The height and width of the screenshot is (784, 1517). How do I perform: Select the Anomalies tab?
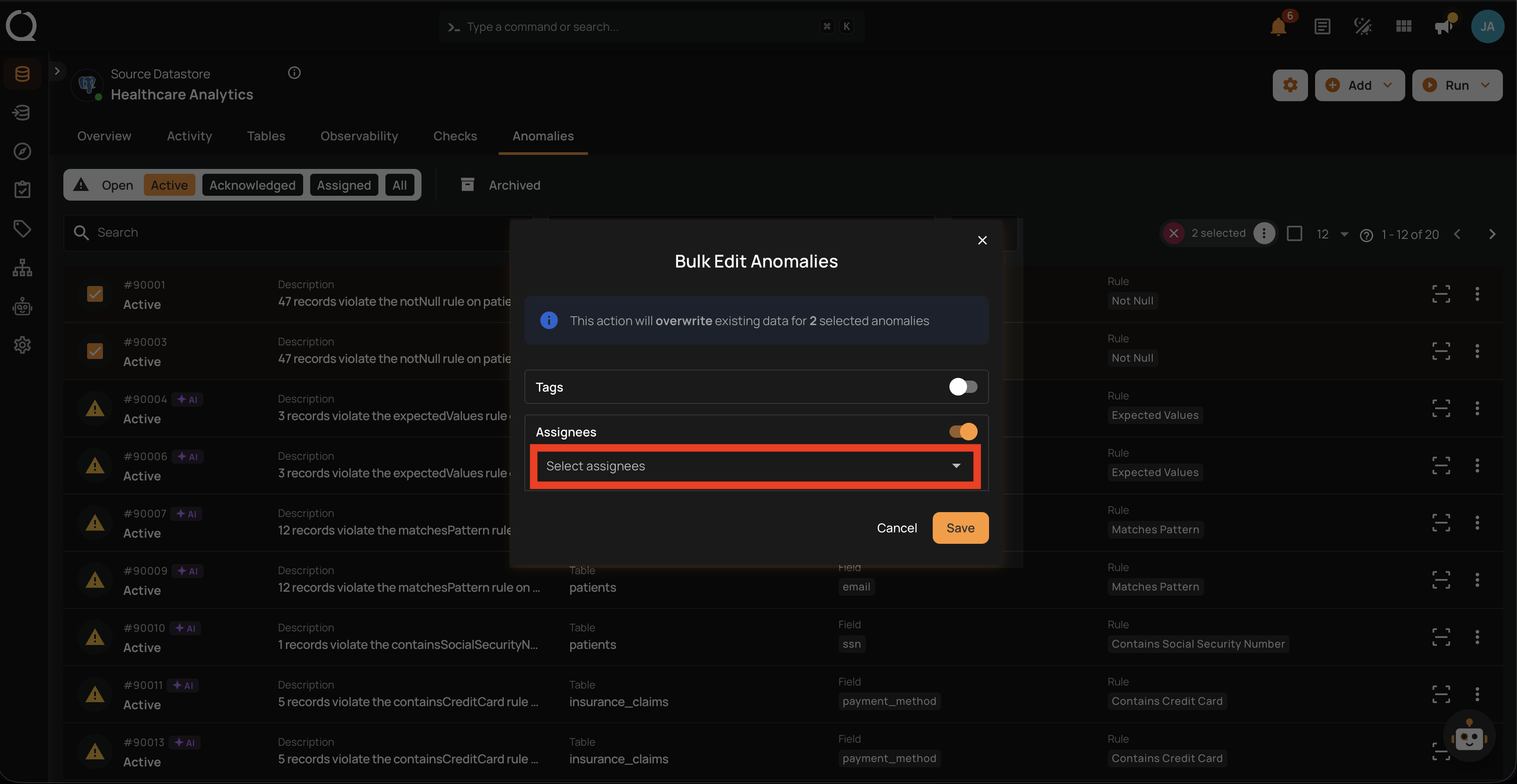click(543, 136)
